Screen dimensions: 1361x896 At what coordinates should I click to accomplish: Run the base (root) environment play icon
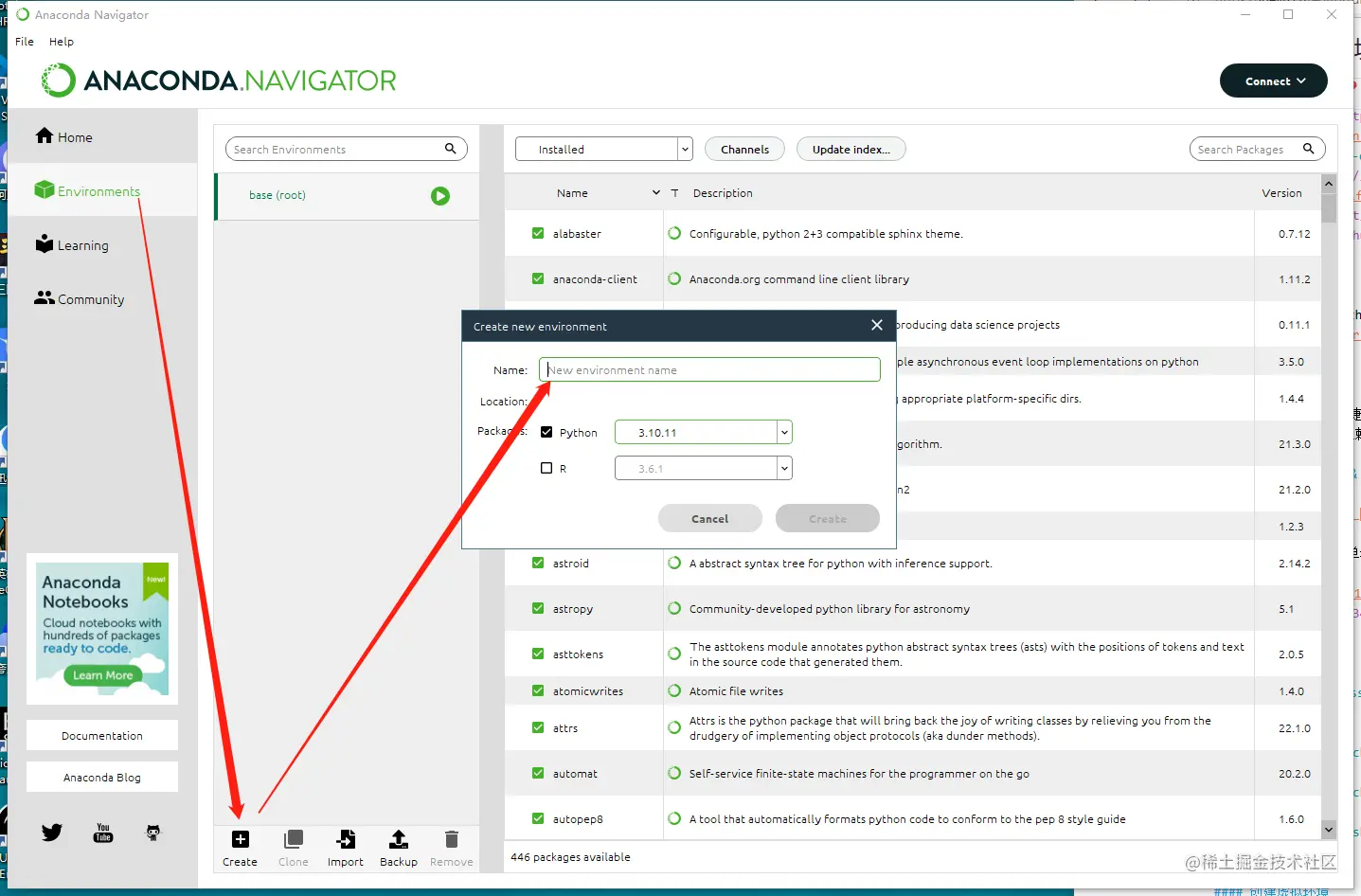tap(440, 196)
